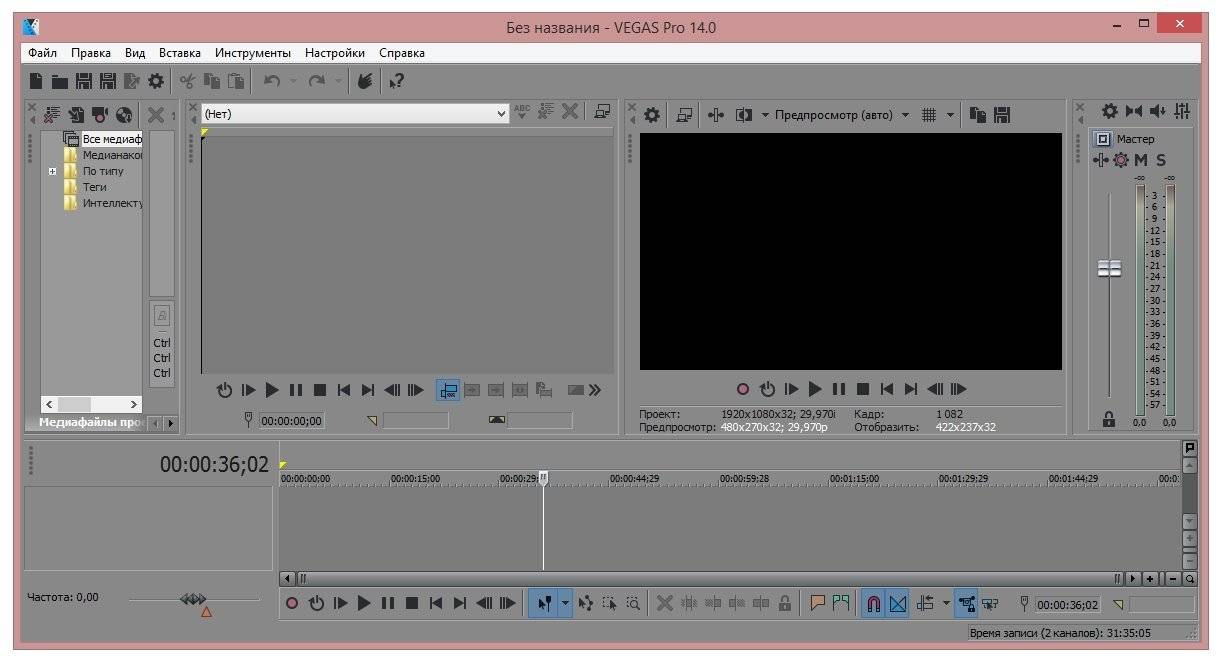Click the Redo arrow icon

[317, 81]
